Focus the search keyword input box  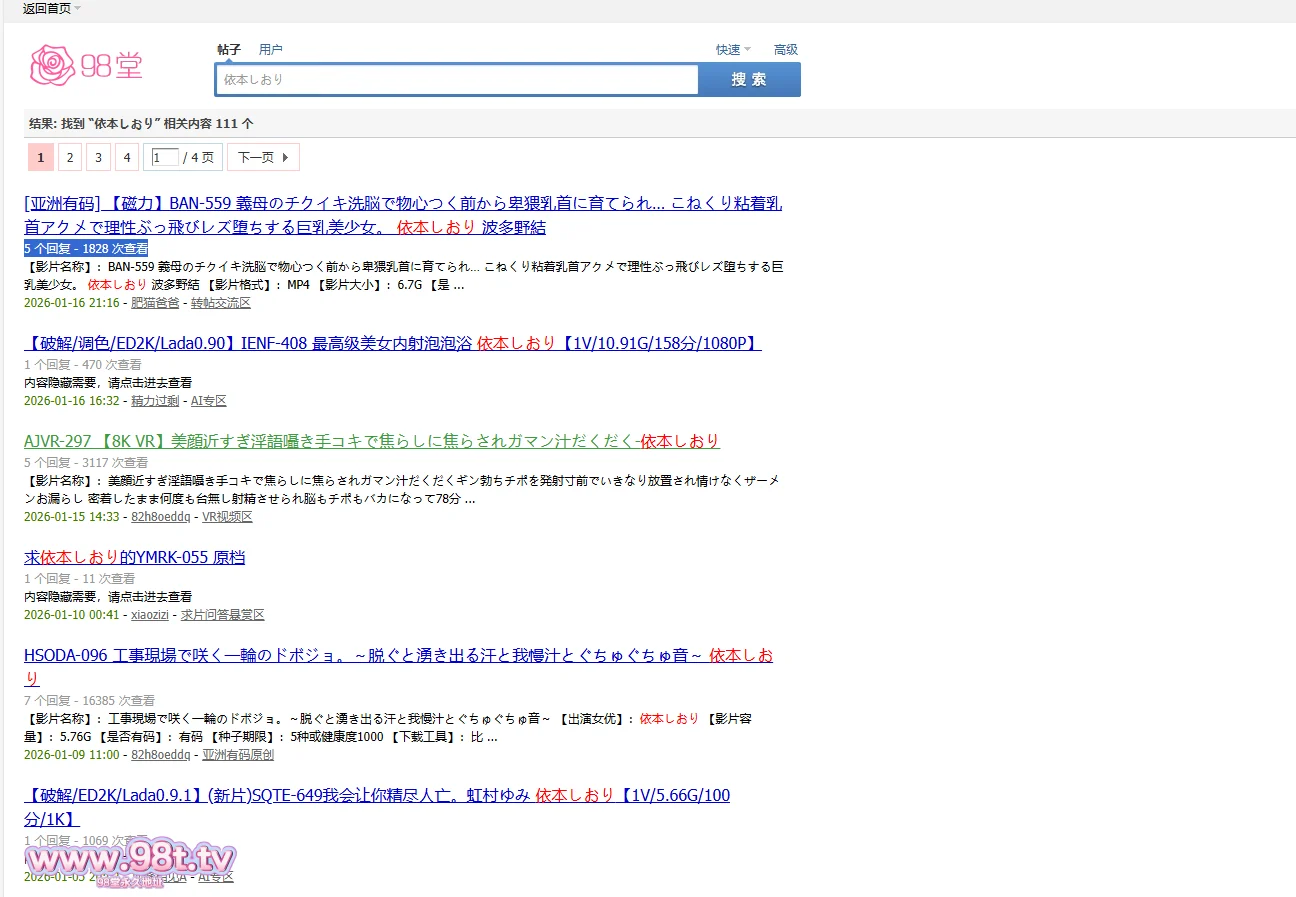tap(457, 80)
